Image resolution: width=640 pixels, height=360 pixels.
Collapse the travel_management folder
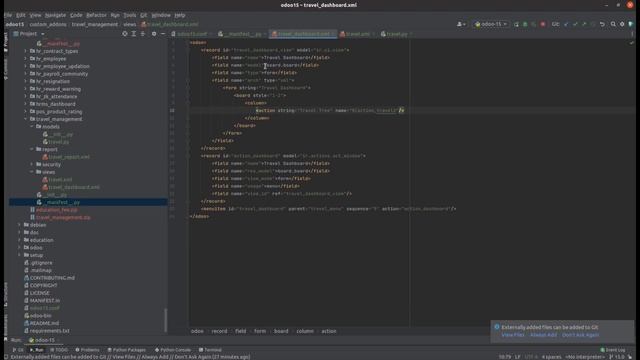pyautogui.click(x=25, y=119)
